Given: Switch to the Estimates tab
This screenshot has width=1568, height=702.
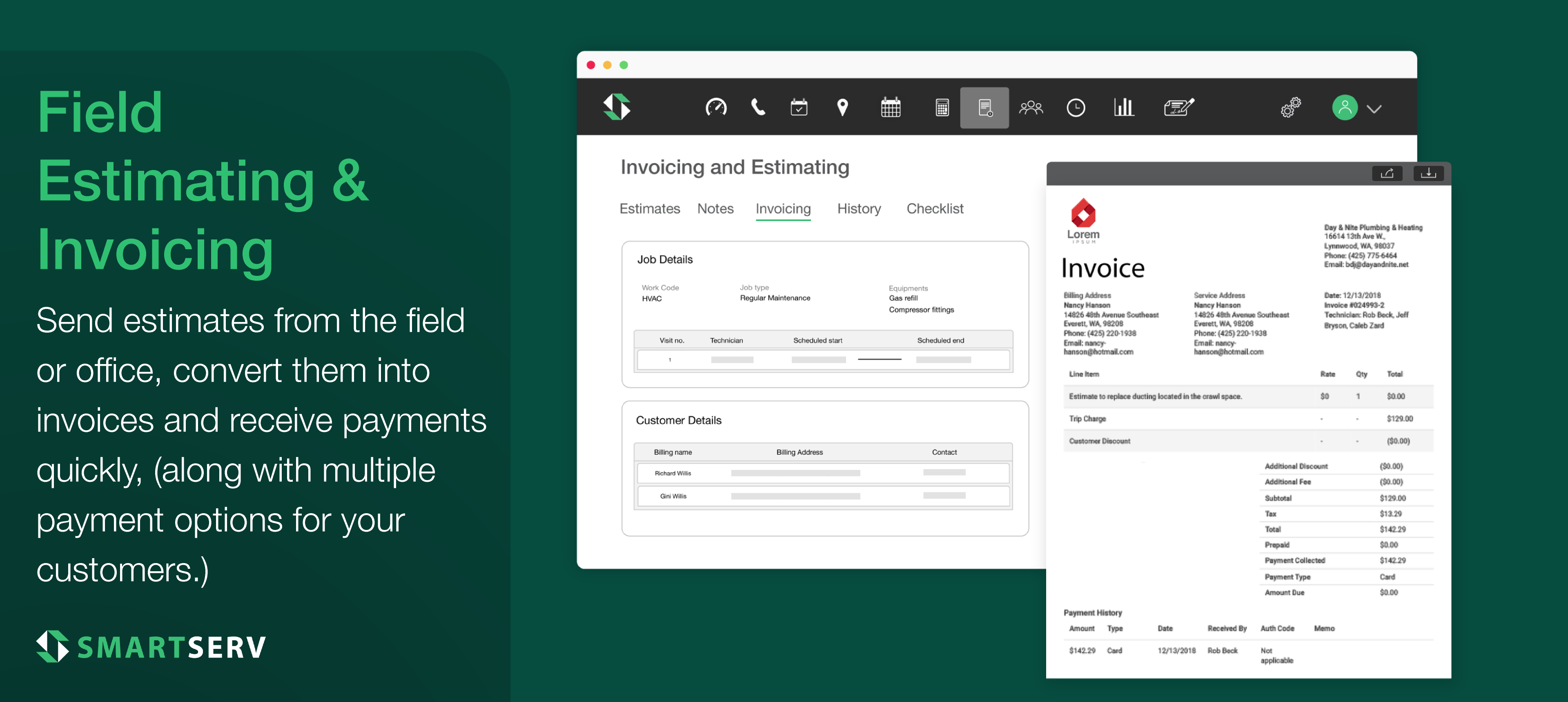Looking at the screenshot, I should click(x=650, y=208).
